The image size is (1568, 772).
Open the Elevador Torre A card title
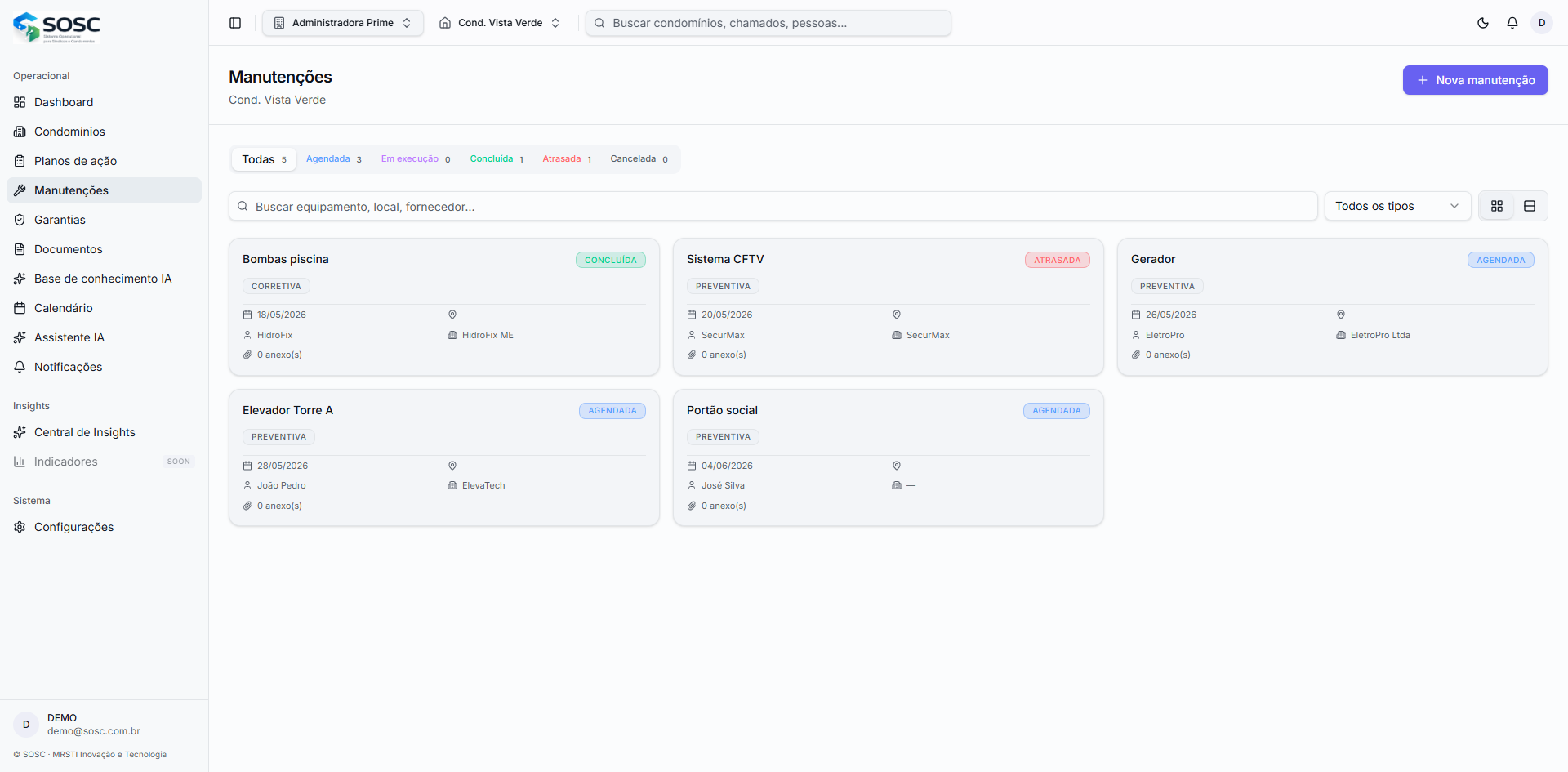click(287, 410)
